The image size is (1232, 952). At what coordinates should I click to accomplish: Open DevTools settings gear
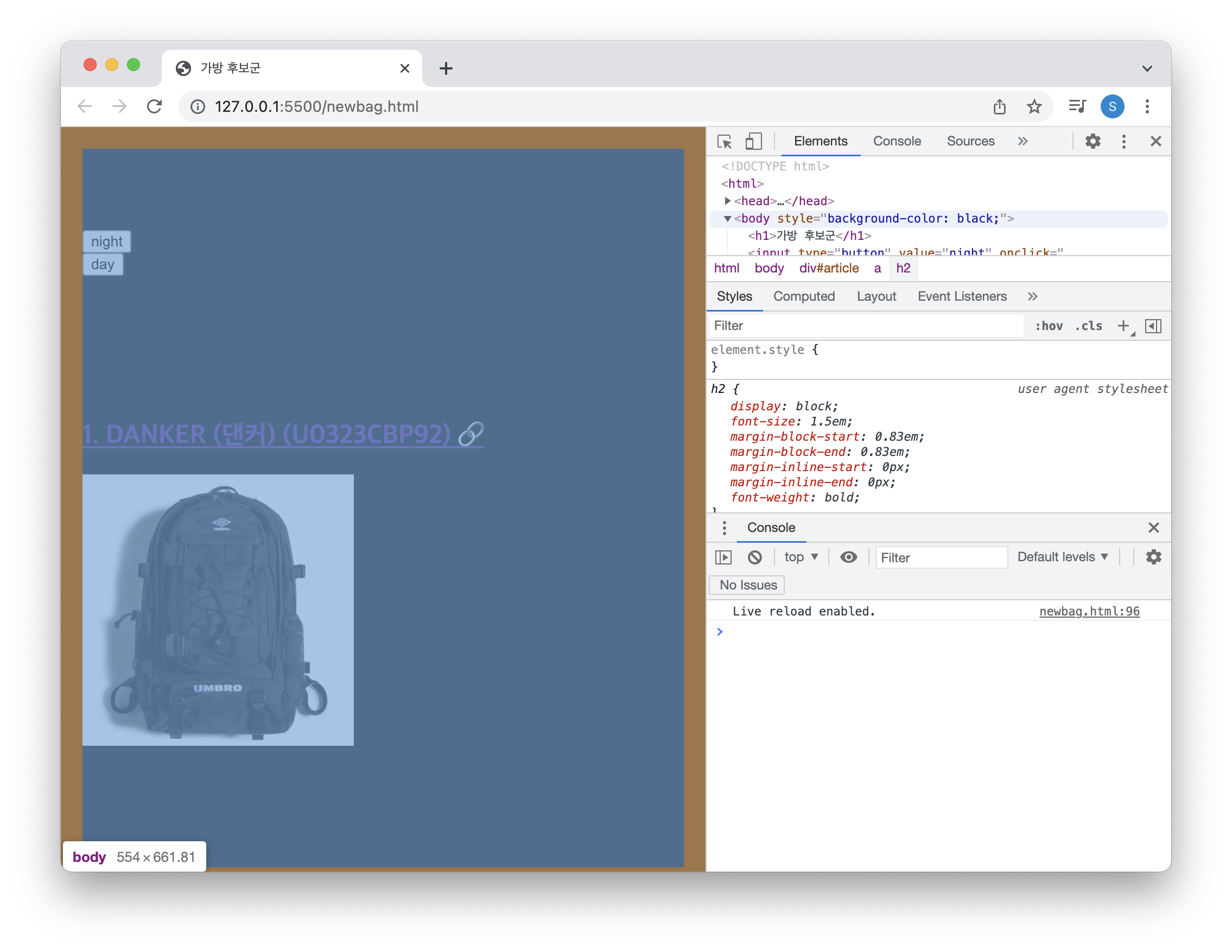[1093, 141]
